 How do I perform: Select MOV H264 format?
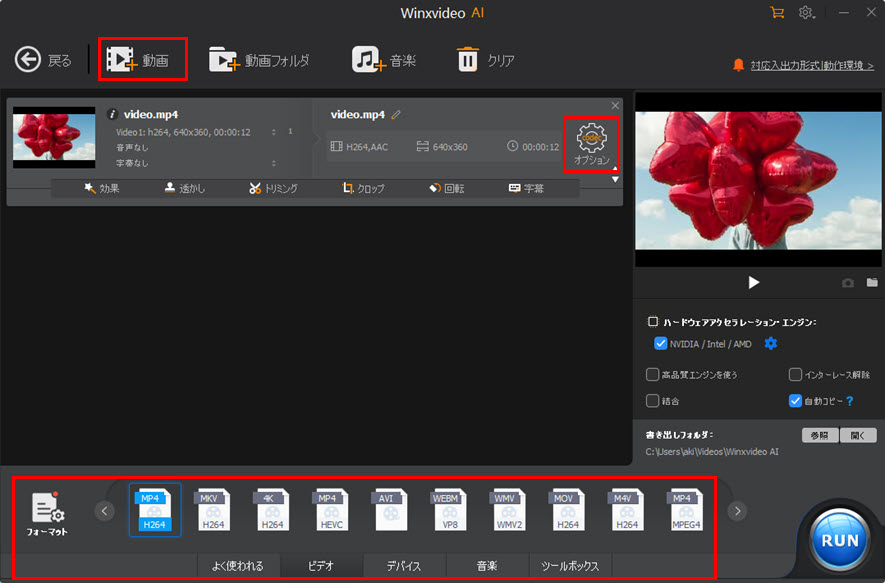coord(567,510)
